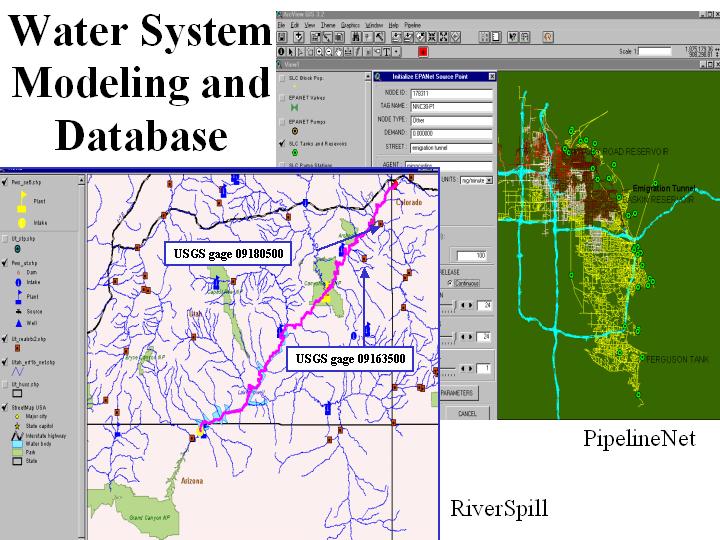Click the Theme Properties toolbar icon

[315, 37]
